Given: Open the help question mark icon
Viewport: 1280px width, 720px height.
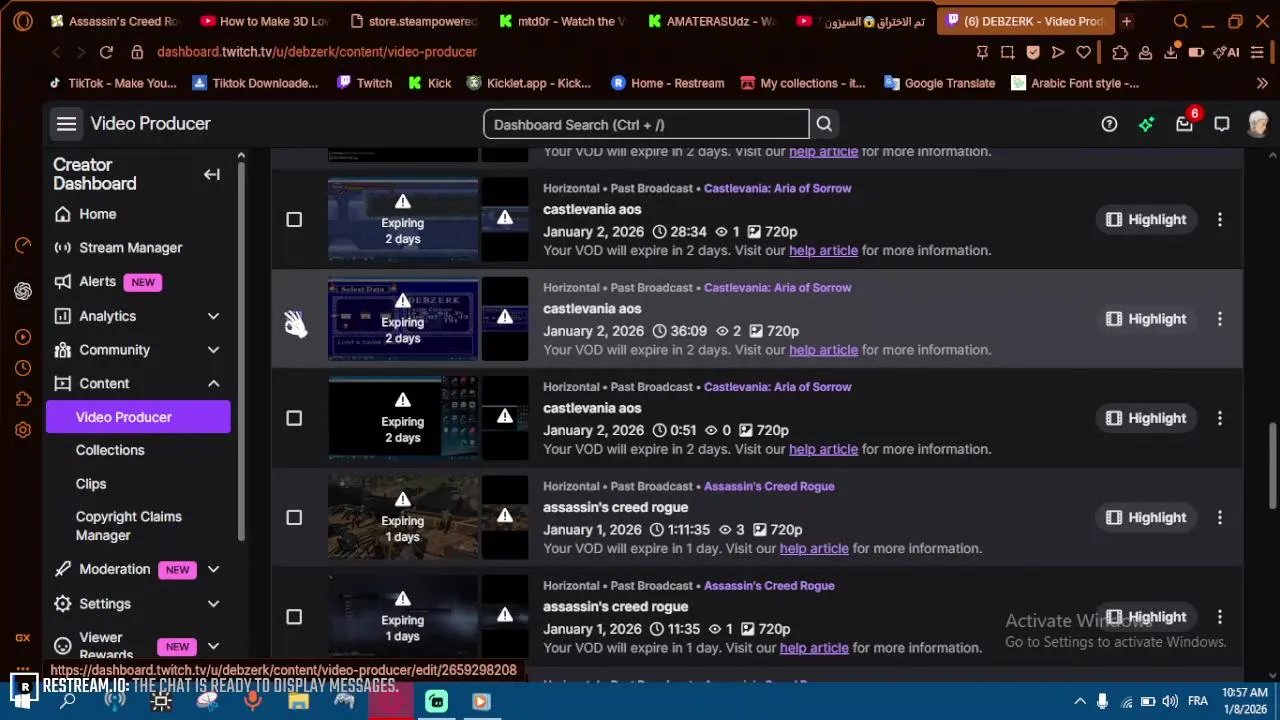Looking at the screenshot, I should (x=1109, y=124).
